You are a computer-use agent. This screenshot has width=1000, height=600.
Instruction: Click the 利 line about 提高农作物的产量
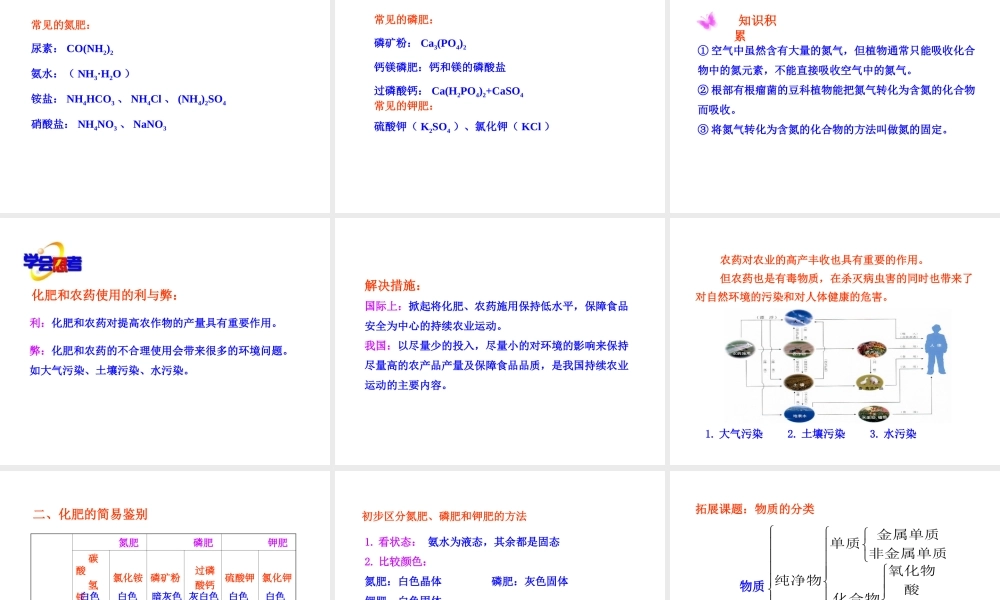(154, 323)
